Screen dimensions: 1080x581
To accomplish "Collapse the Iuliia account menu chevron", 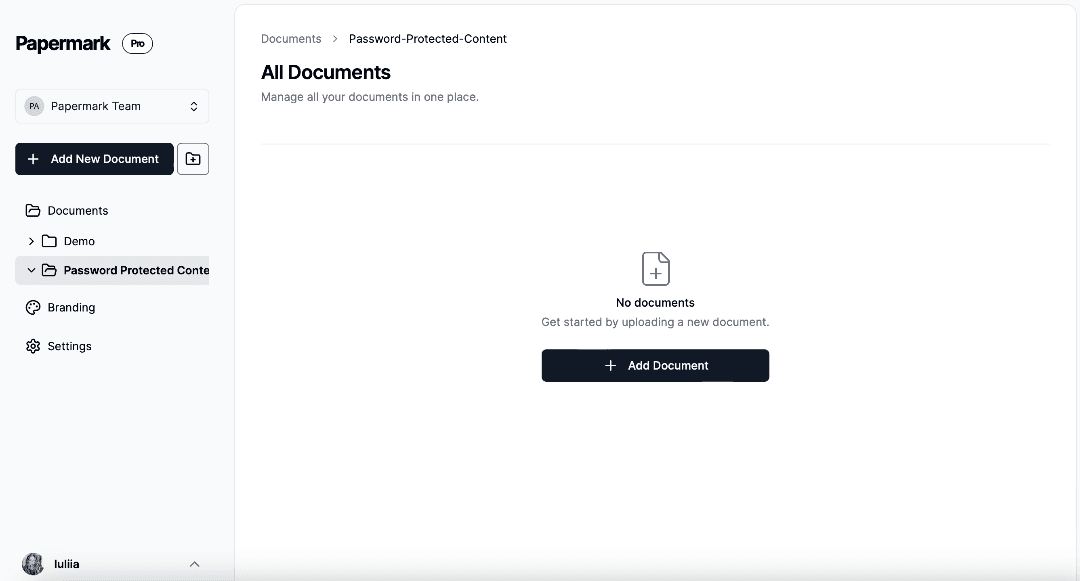I will [x=195, y=564].
